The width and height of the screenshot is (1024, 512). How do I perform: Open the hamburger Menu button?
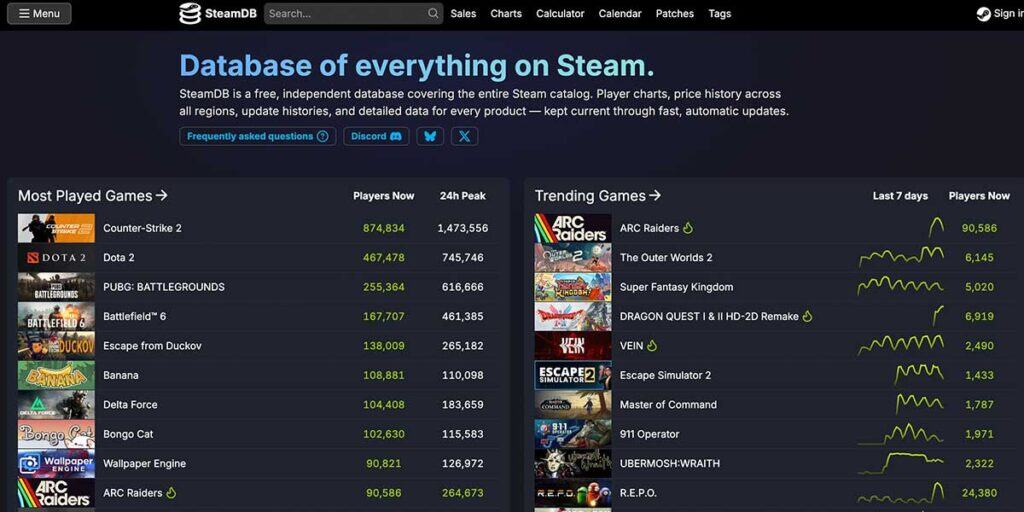tap(39, 13)
